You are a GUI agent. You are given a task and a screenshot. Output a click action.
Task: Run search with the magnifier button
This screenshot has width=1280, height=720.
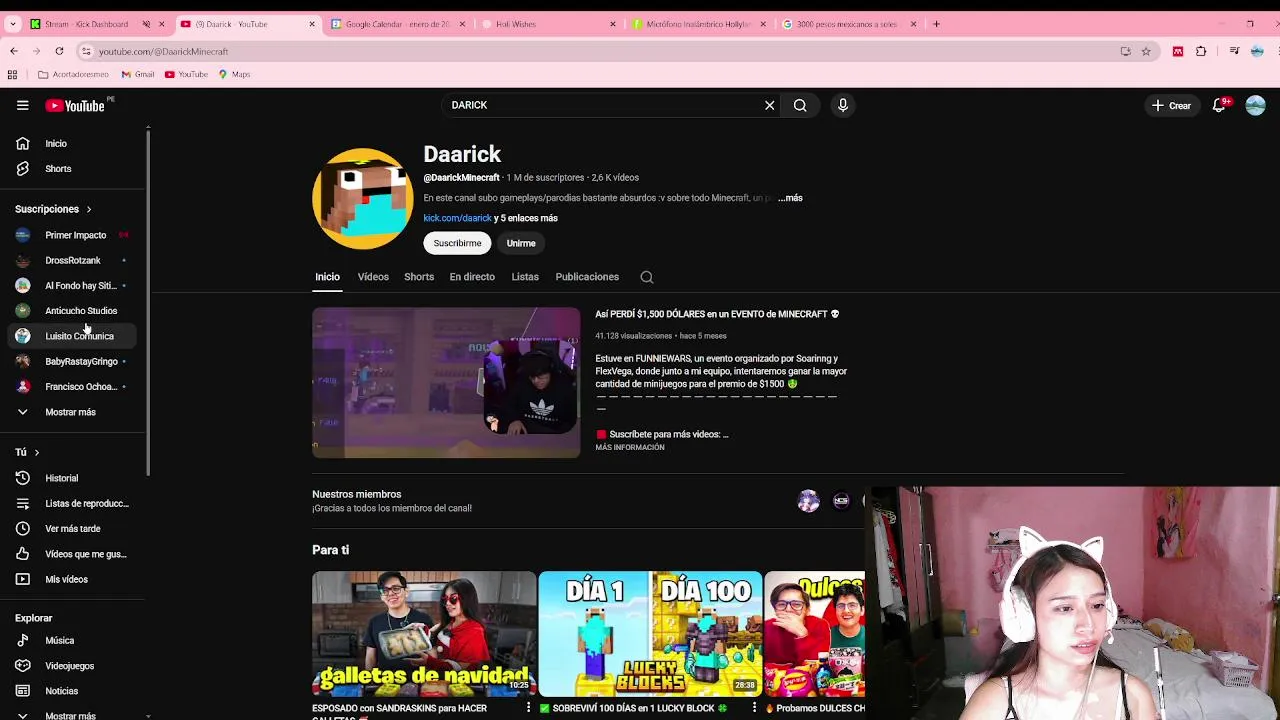coord(800,105)
